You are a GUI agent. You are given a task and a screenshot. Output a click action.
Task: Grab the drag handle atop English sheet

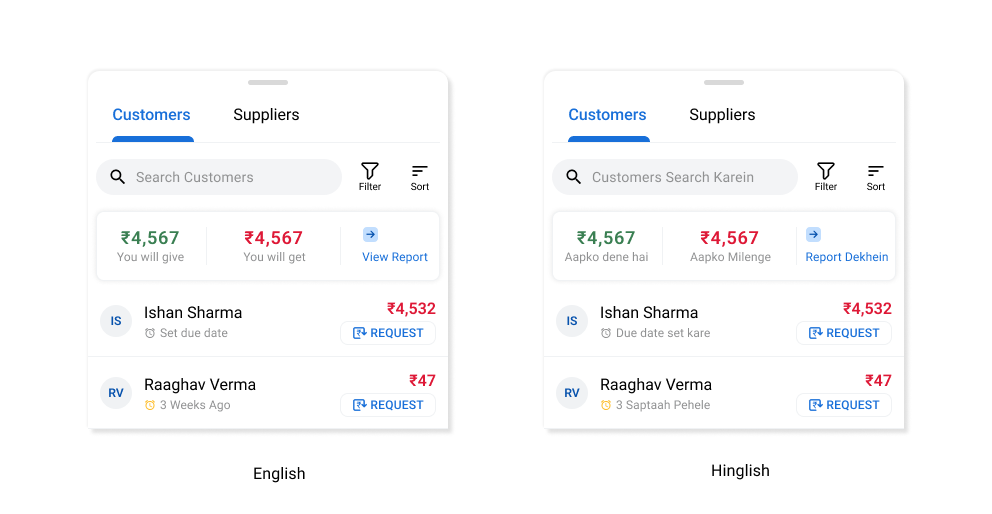(268, 82)
